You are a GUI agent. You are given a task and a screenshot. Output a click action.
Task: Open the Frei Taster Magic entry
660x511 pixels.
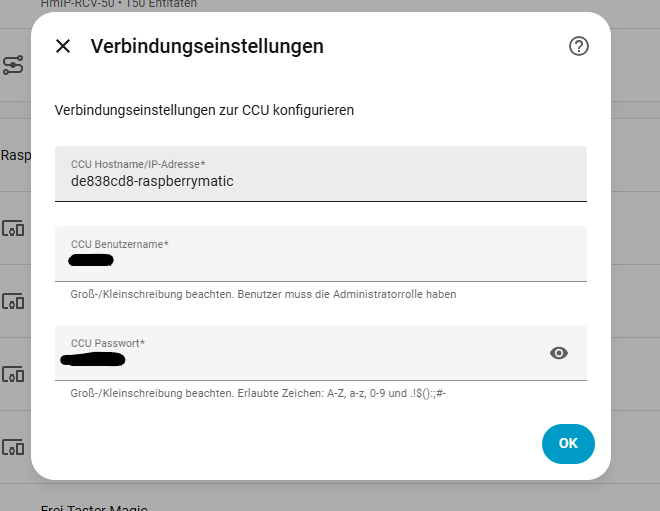pos(94,508)
